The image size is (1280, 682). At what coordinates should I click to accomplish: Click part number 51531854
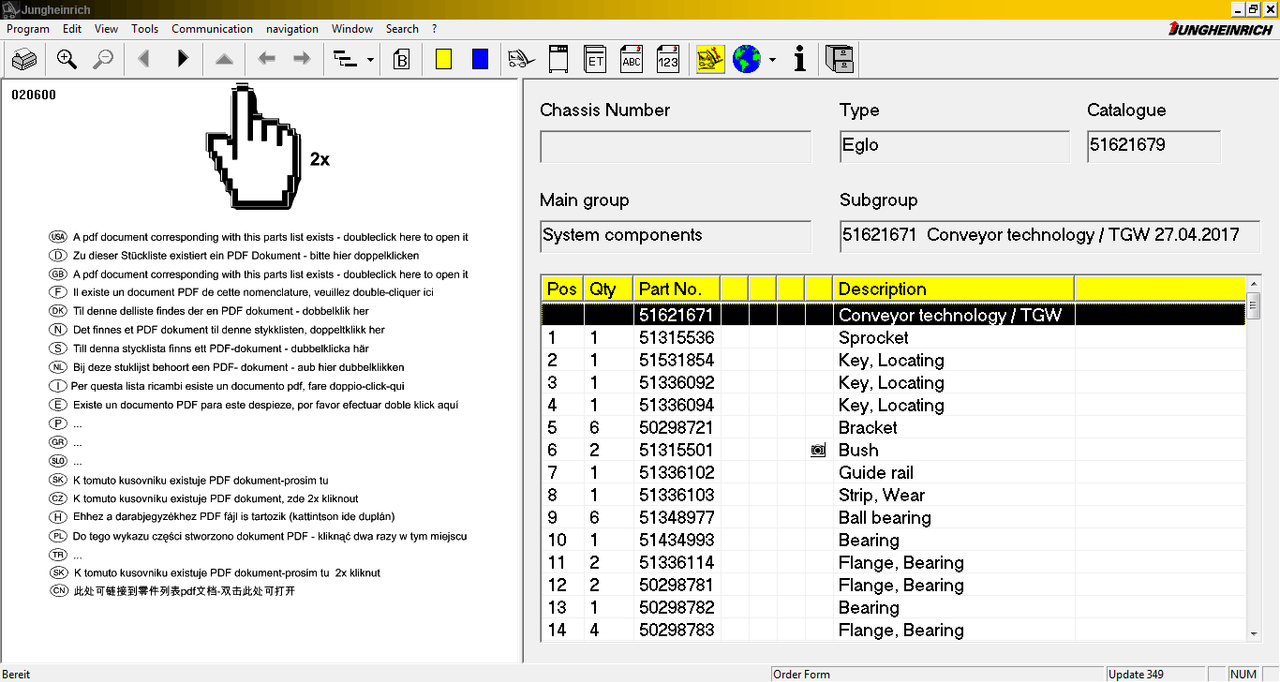click(x=677, y=360)
